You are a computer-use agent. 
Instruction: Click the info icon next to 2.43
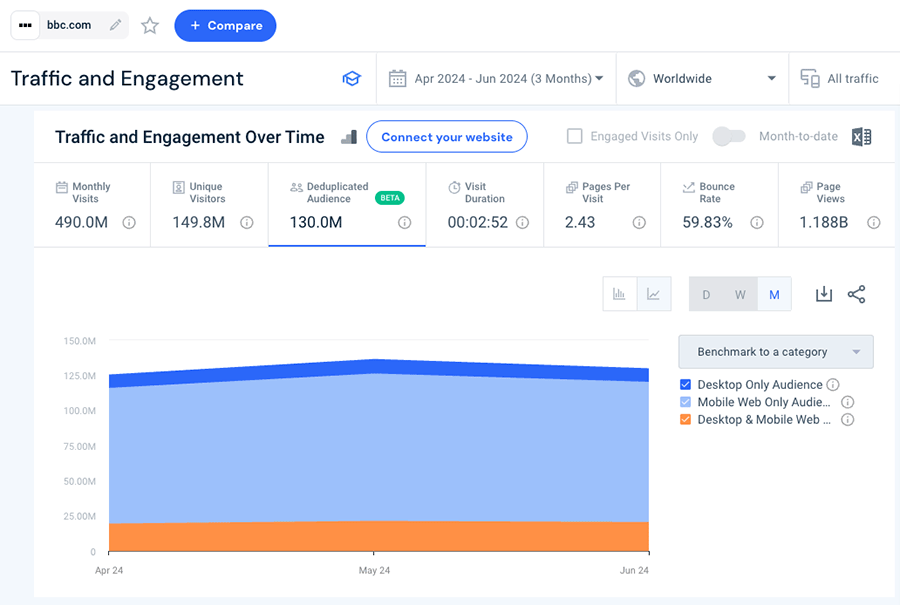(x=639, y=223)
